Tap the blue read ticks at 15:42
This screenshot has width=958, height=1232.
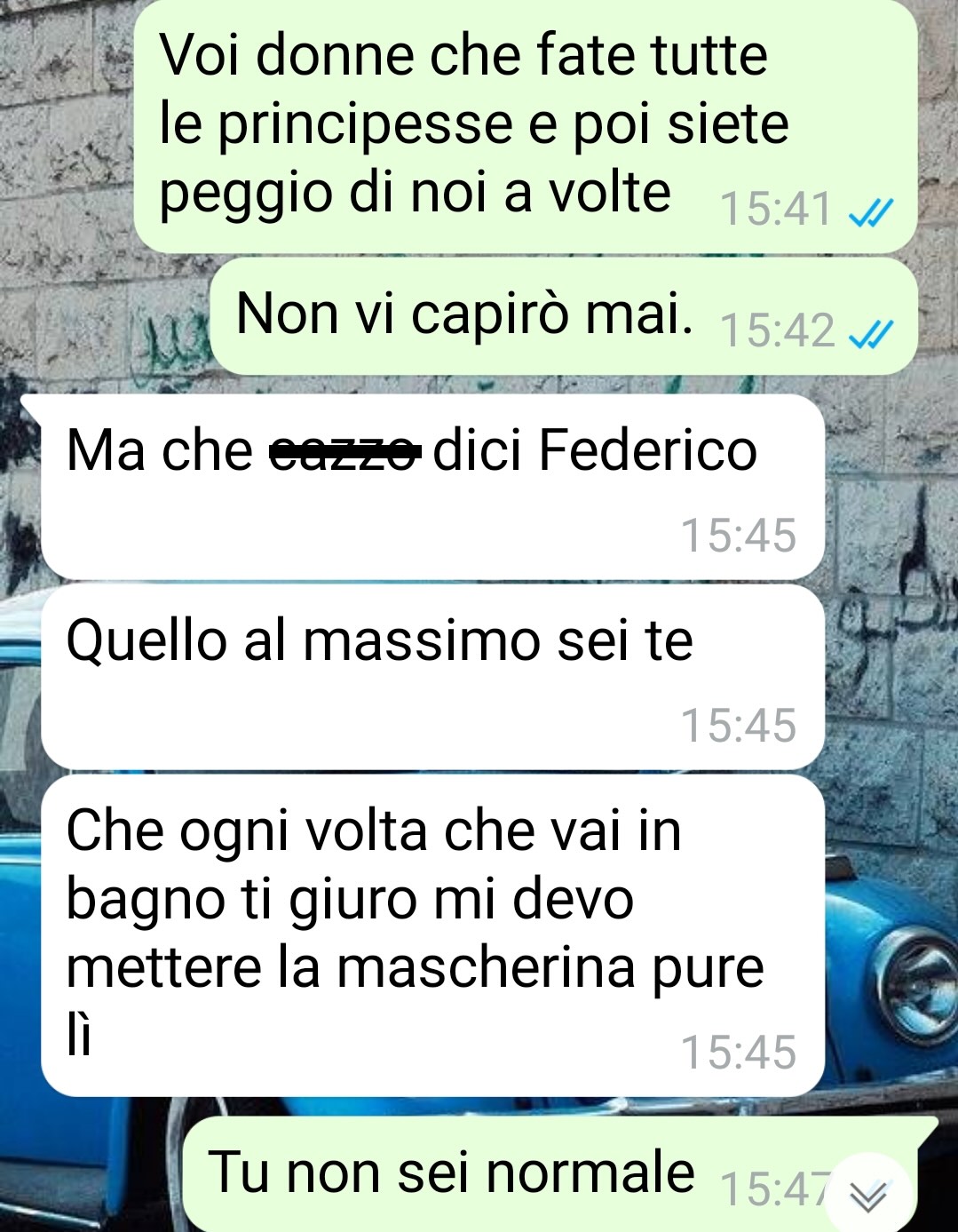[x=870, y=334]
